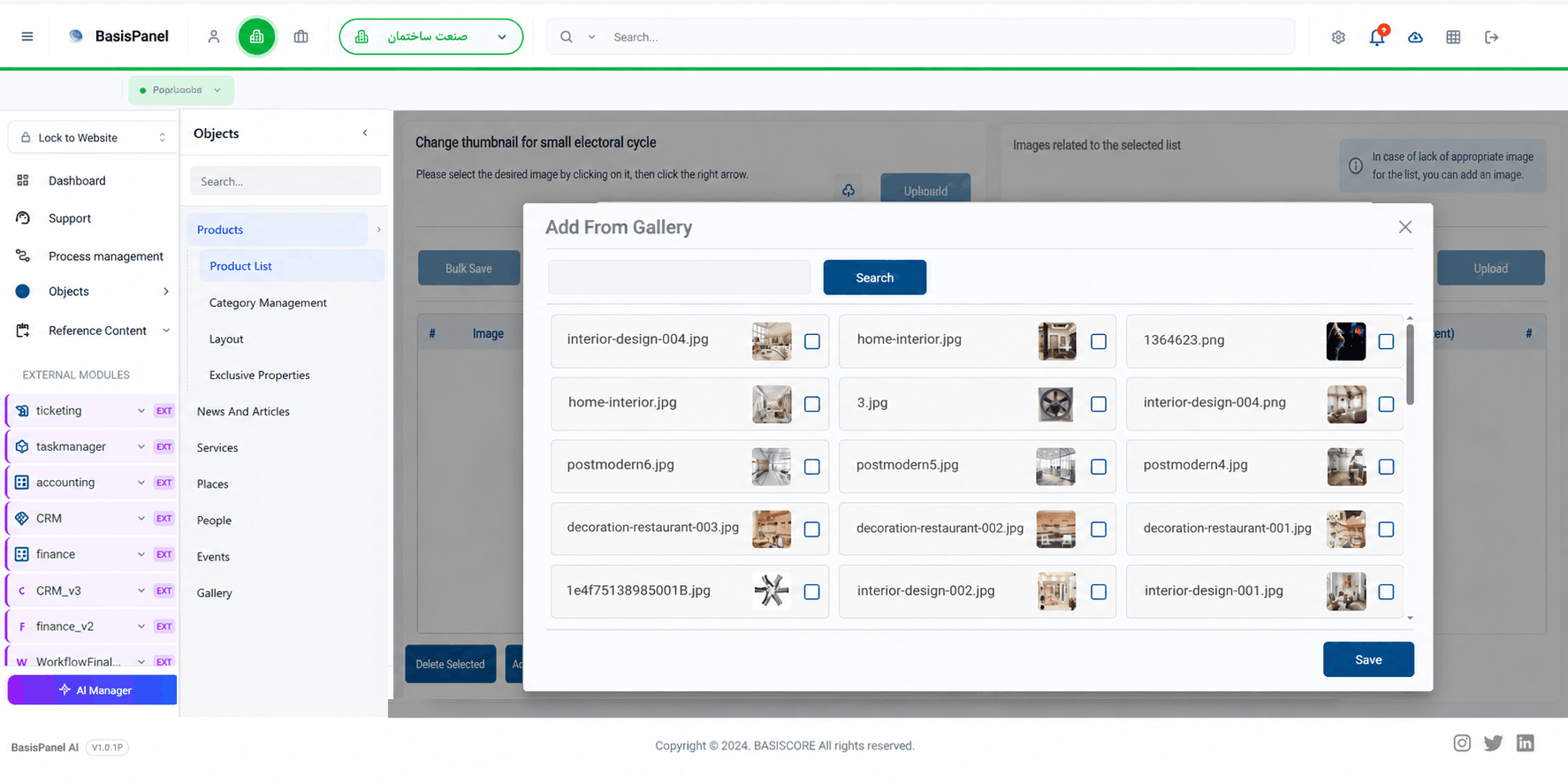Open the settings gear icon

click(x=1338, y=37)
